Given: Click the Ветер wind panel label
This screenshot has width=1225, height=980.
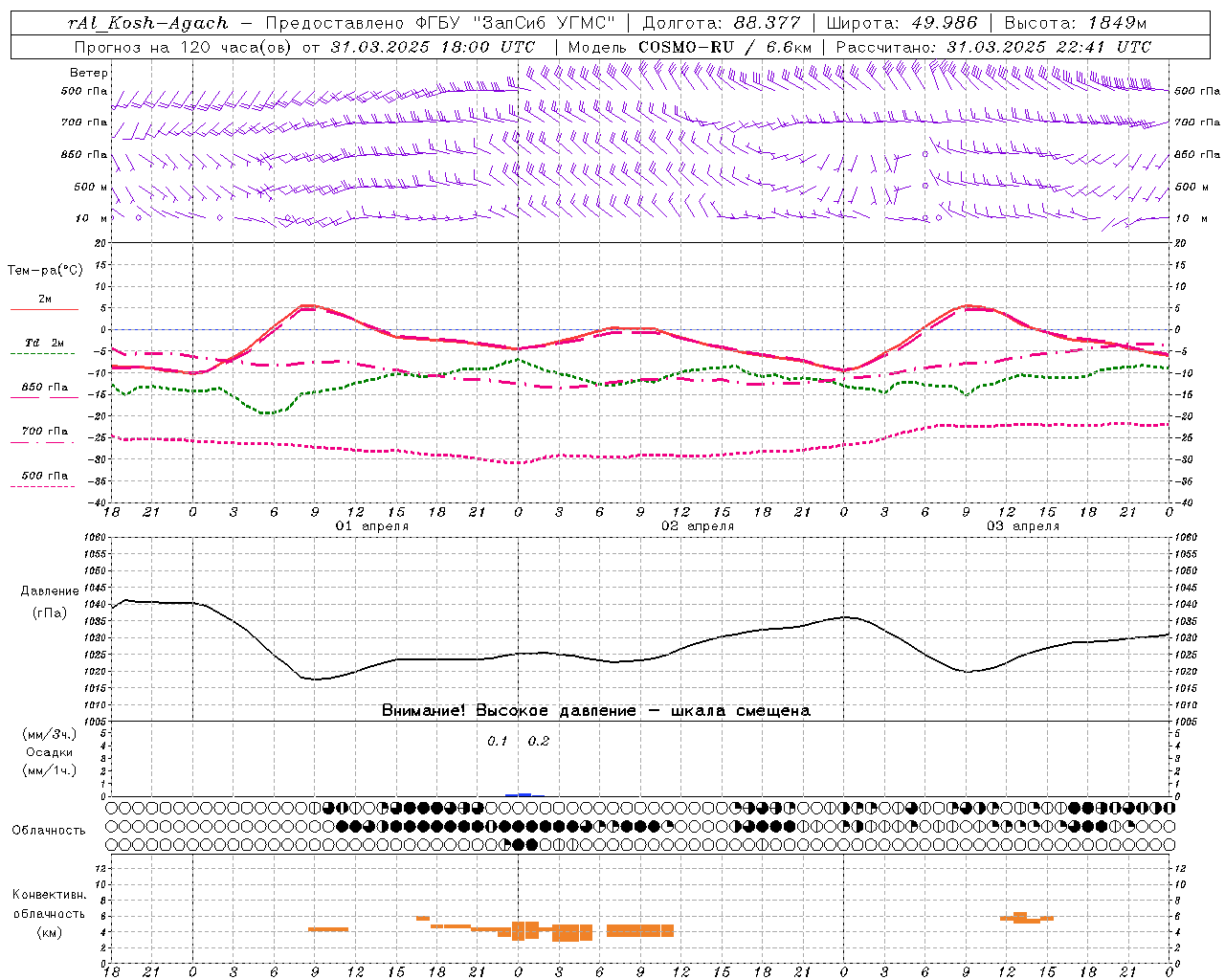Looking at the screenshot, I should [x=89, y=73].
